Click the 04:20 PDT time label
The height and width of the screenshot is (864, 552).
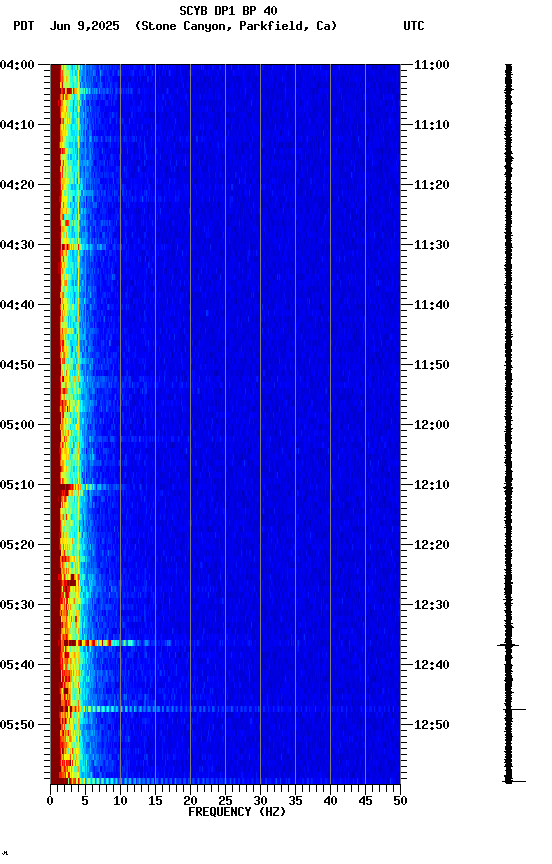(17, 185)
